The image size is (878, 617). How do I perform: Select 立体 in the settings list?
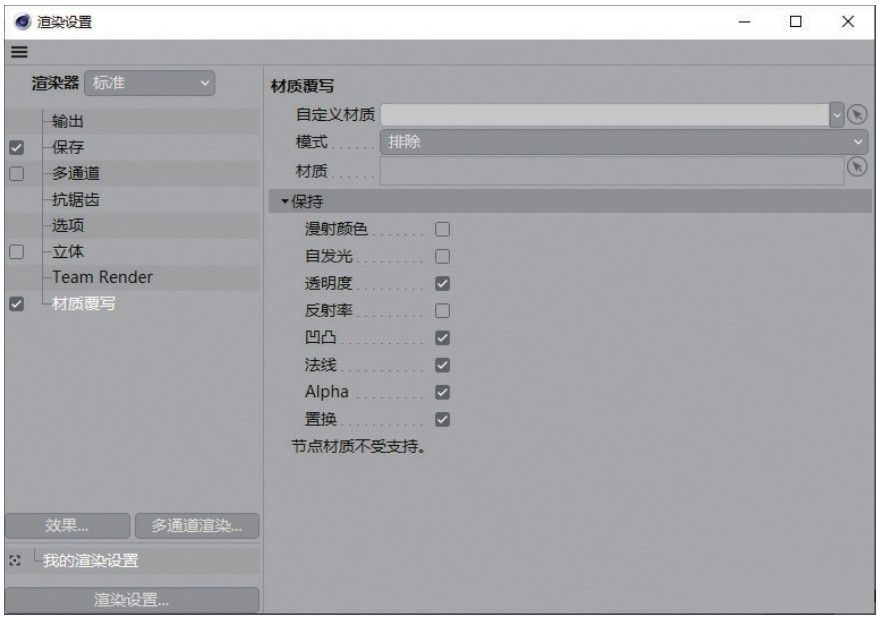(x=67, y=252)
